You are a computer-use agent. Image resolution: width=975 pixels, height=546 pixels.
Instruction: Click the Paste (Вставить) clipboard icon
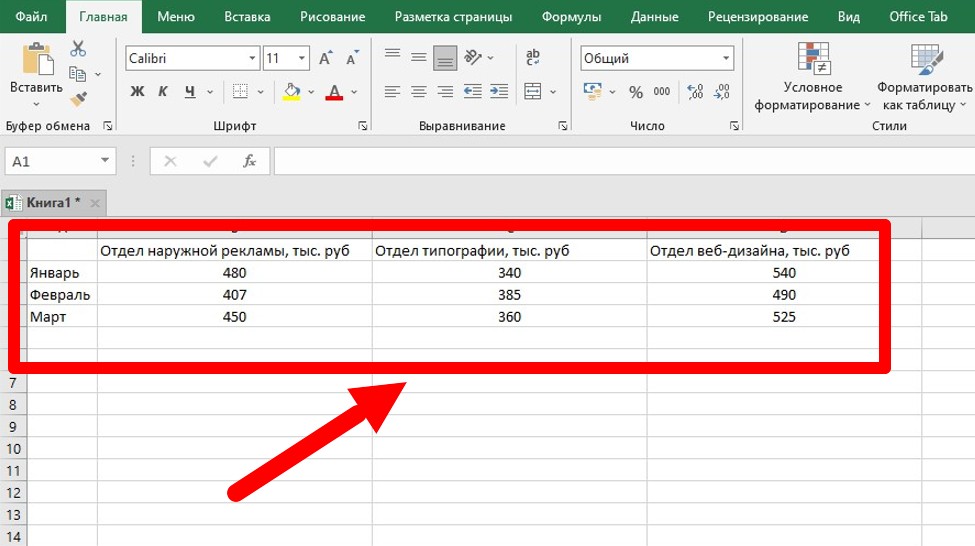37,60
